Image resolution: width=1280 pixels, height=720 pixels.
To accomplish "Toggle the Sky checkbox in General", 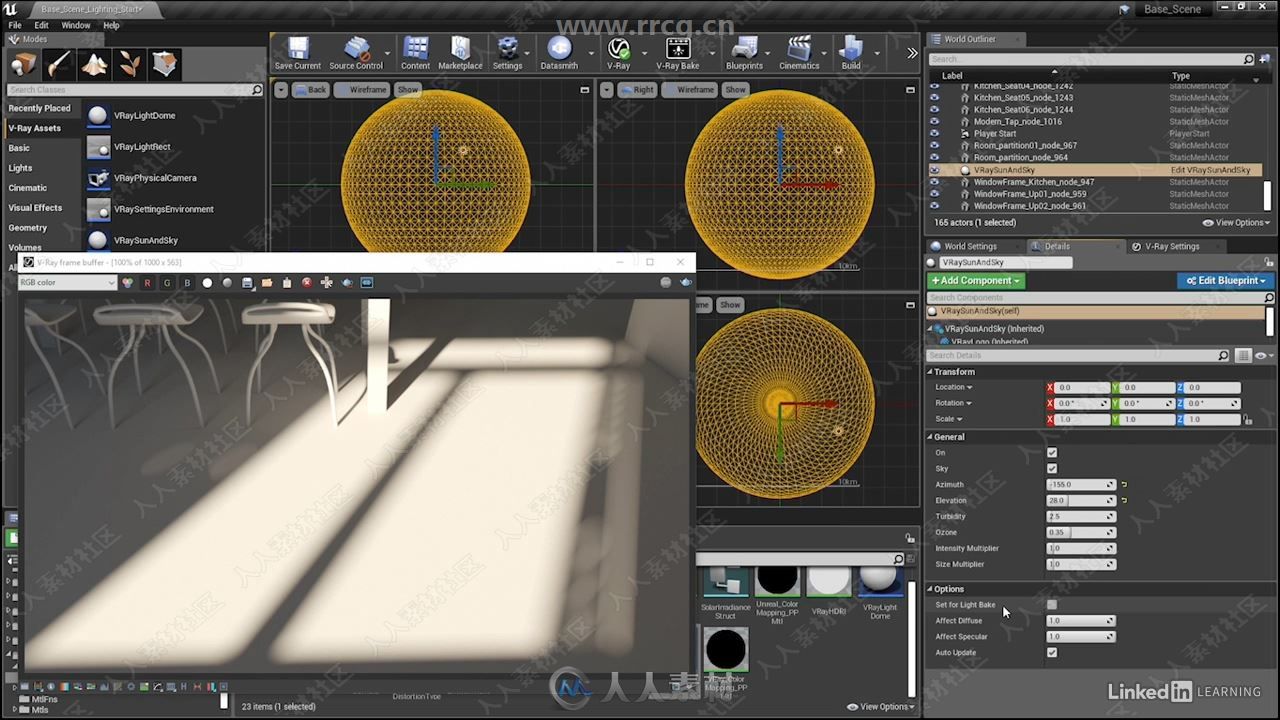I will [x=1052, y=468].
